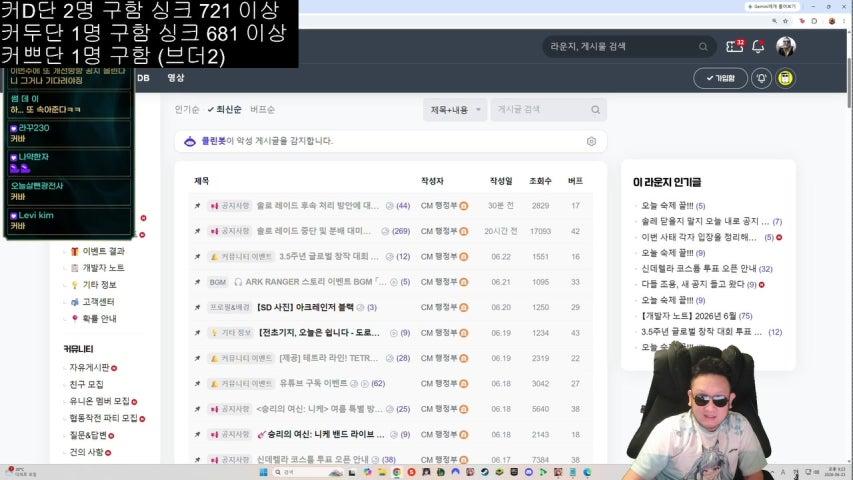Open 유니온 멤버 모집 board
Image resolution: width=853 pixels, height=480 pixels.
tap(100, 401)
